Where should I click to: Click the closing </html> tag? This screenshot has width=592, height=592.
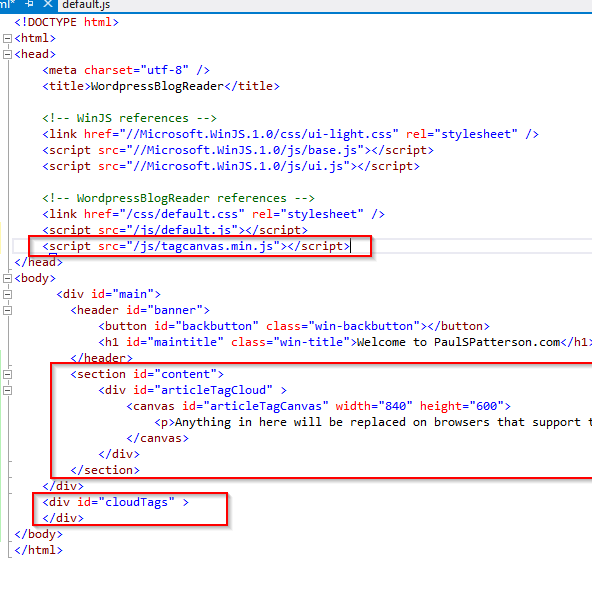tap(39, 550)
